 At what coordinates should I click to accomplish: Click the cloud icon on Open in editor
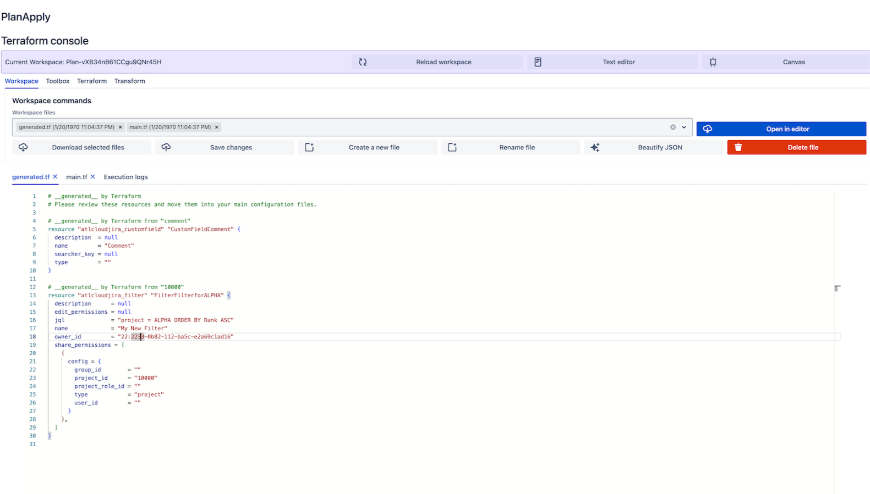click(707, 128)
